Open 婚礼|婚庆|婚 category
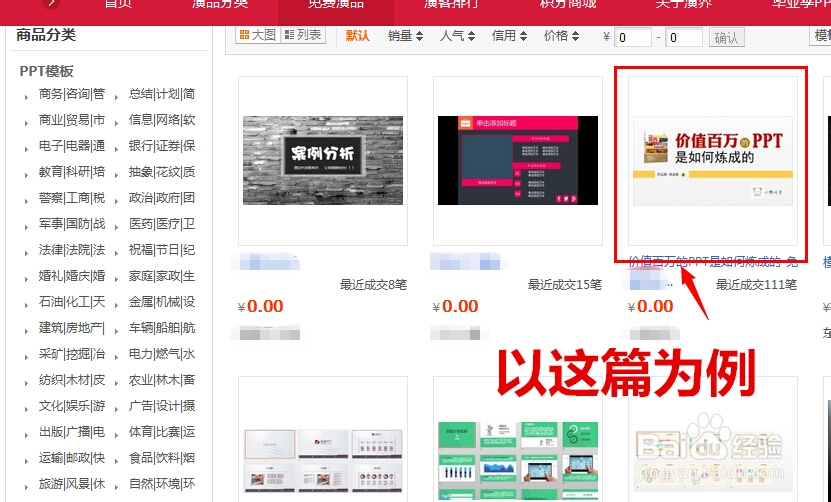The width and height of the screenshot is (831, 502). (x=72, y=276)
